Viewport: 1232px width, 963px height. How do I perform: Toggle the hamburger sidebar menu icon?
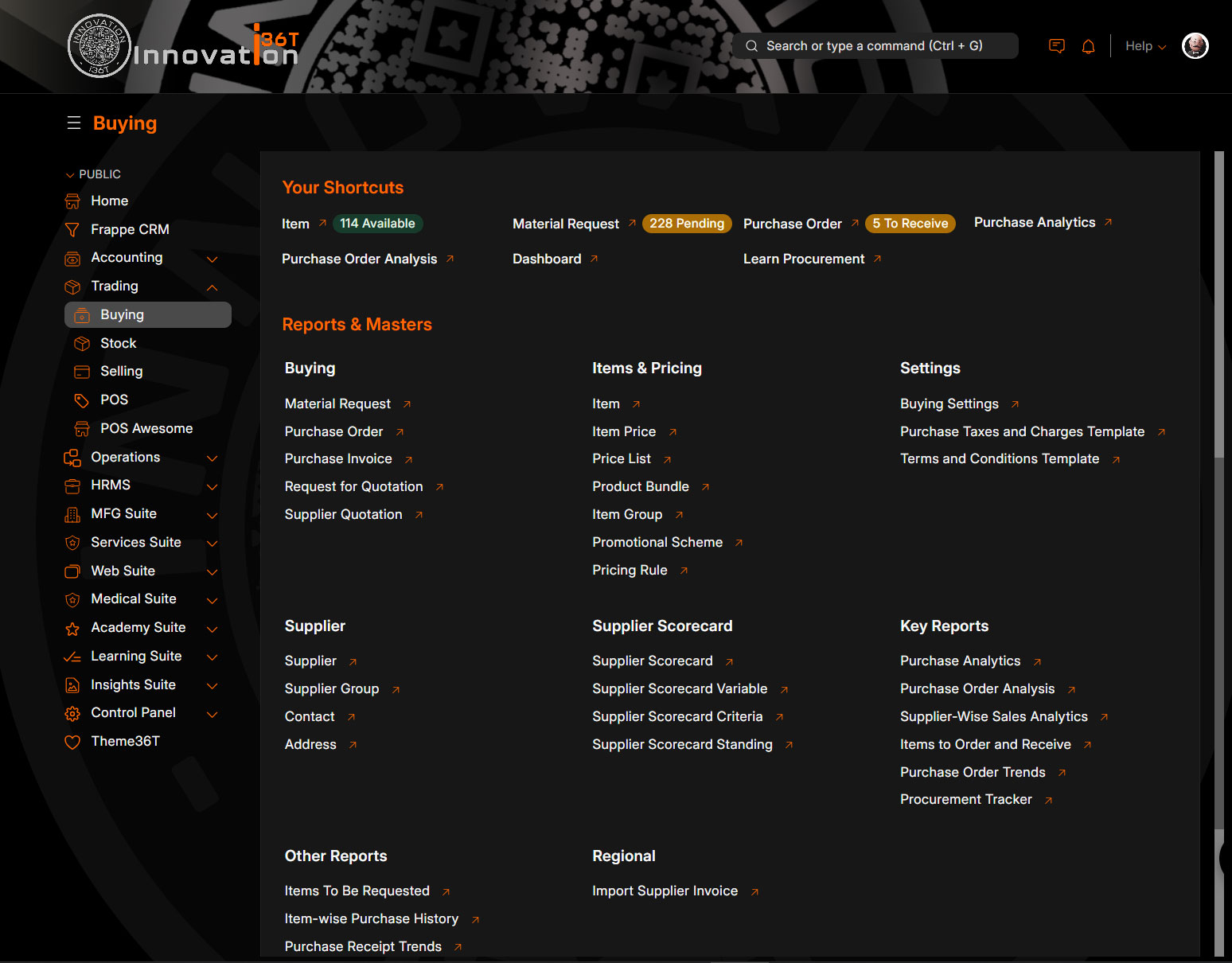point(74,123)
